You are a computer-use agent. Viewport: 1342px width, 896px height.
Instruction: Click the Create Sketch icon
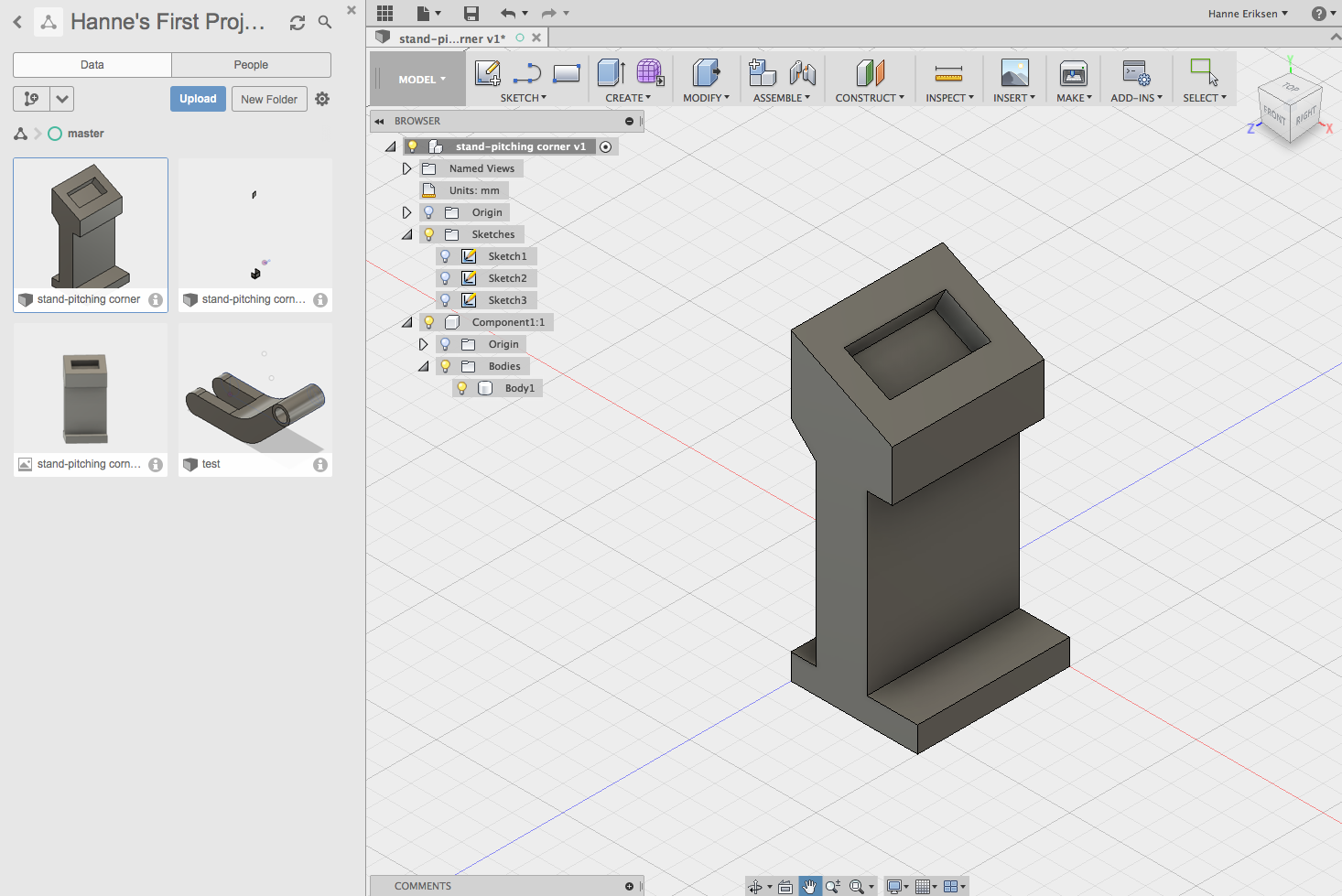(488, 73)
